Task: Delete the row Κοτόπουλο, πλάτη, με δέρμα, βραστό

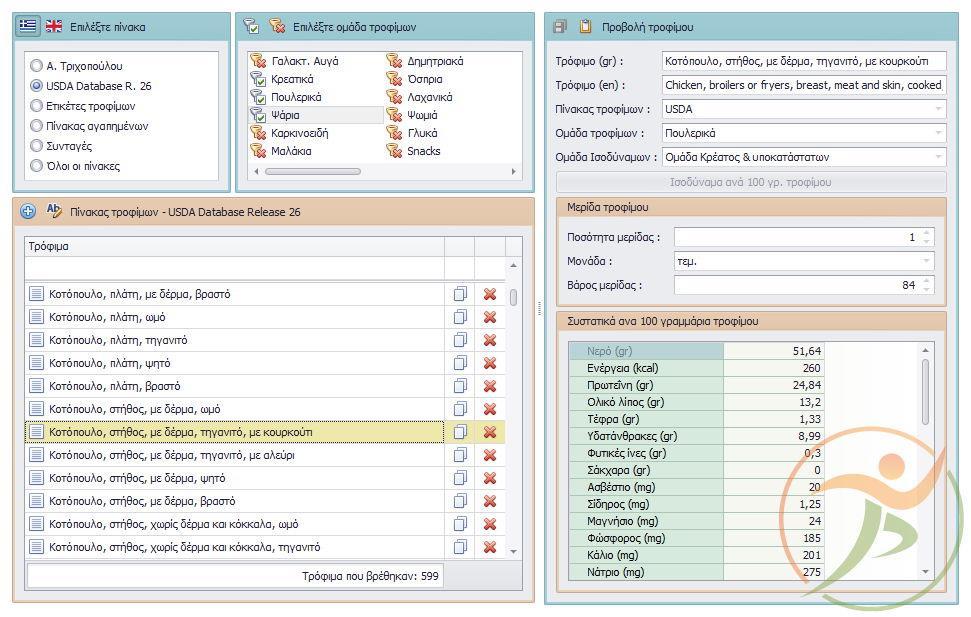Action: pos(490,294)
